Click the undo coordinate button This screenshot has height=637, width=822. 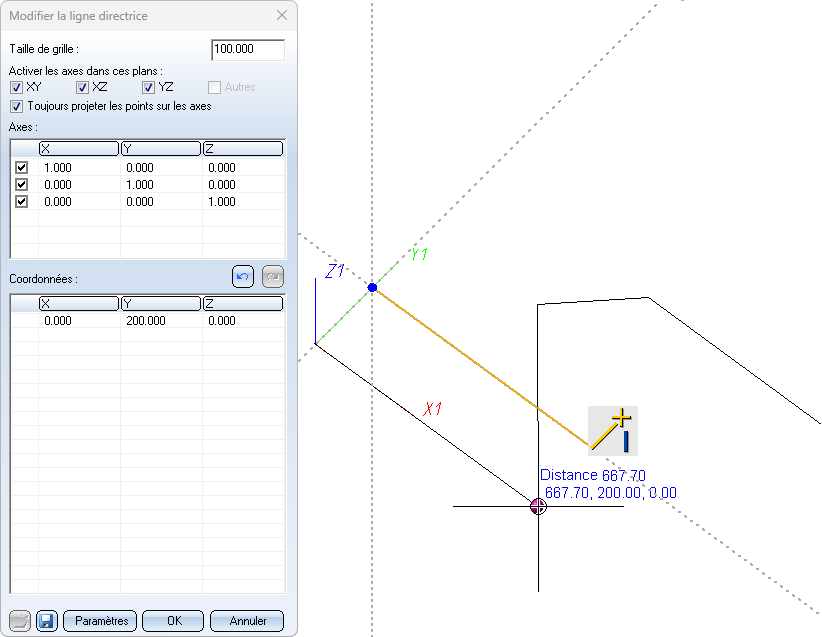[243, 277]
